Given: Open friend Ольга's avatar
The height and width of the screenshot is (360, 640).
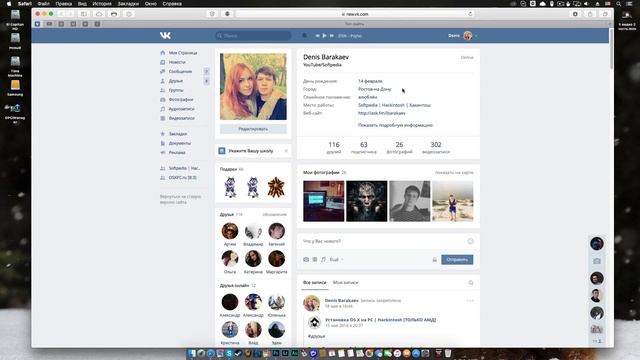Looking at the screenshot, I should click(230, 259).
